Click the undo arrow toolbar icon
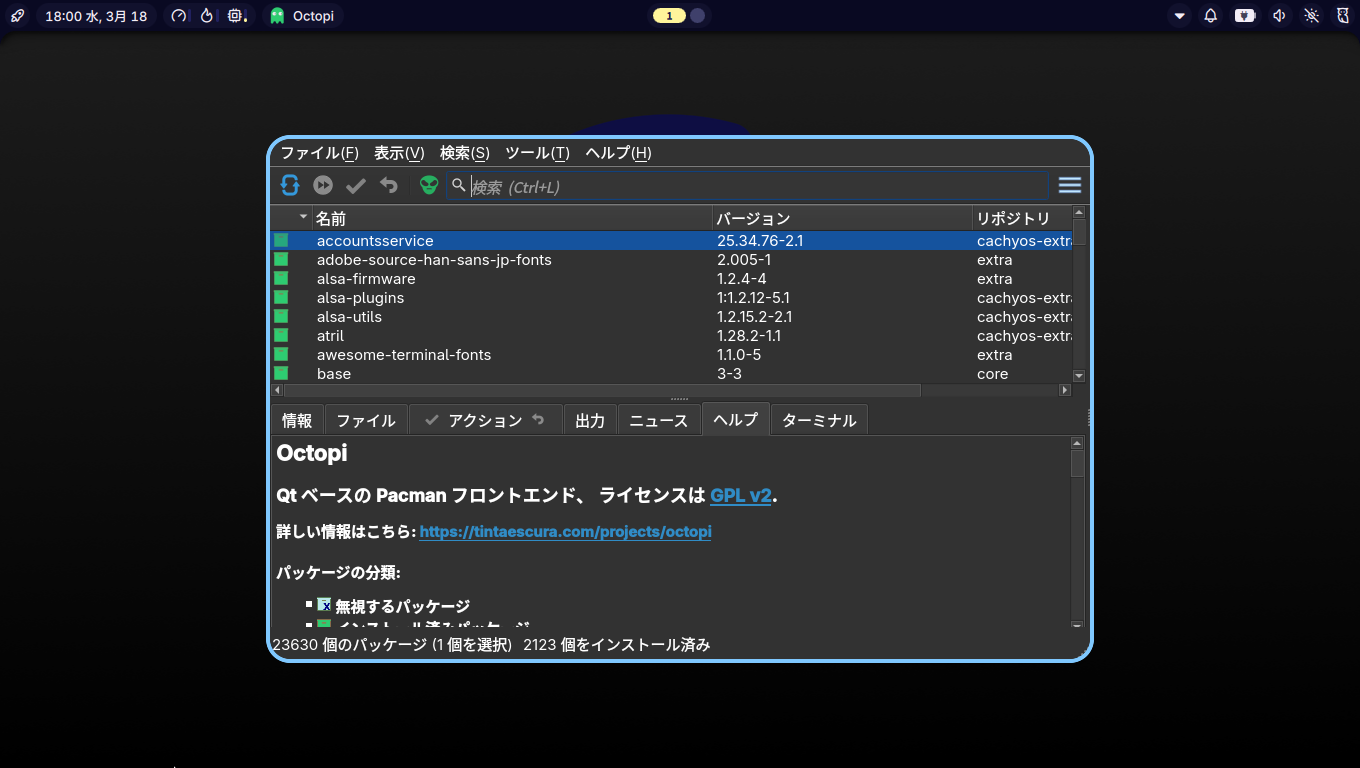1360x768 pixels. point(389,185)
